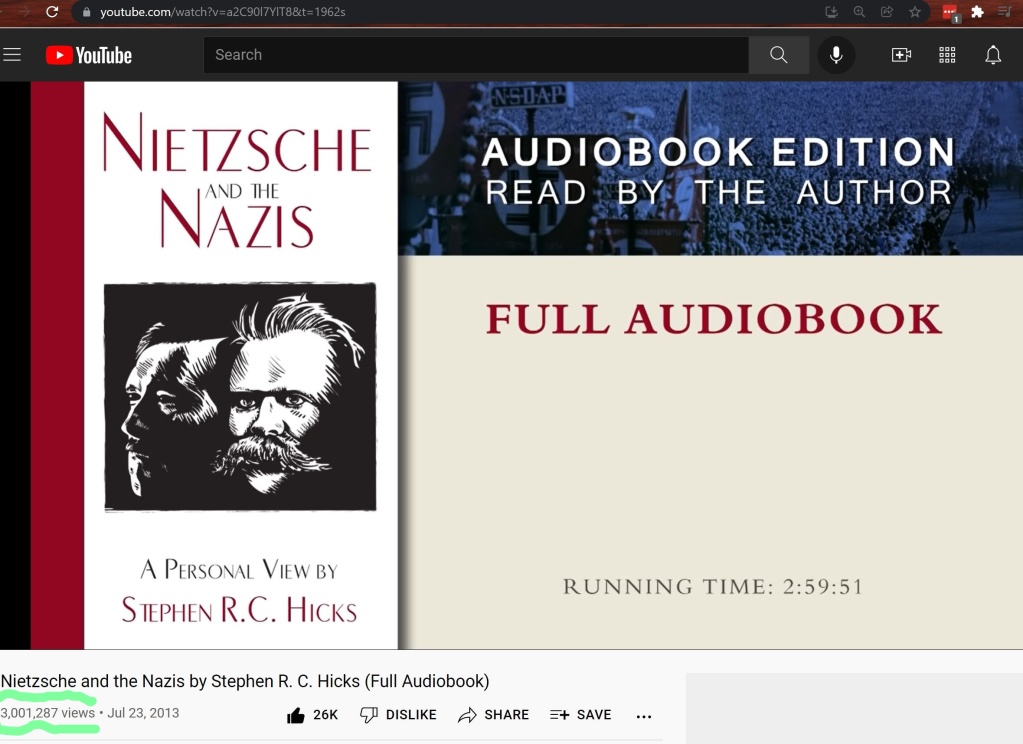The image size is (1023, 744).
Task: Open the more actions ellipsis below the video
Action: pos(644,716)
